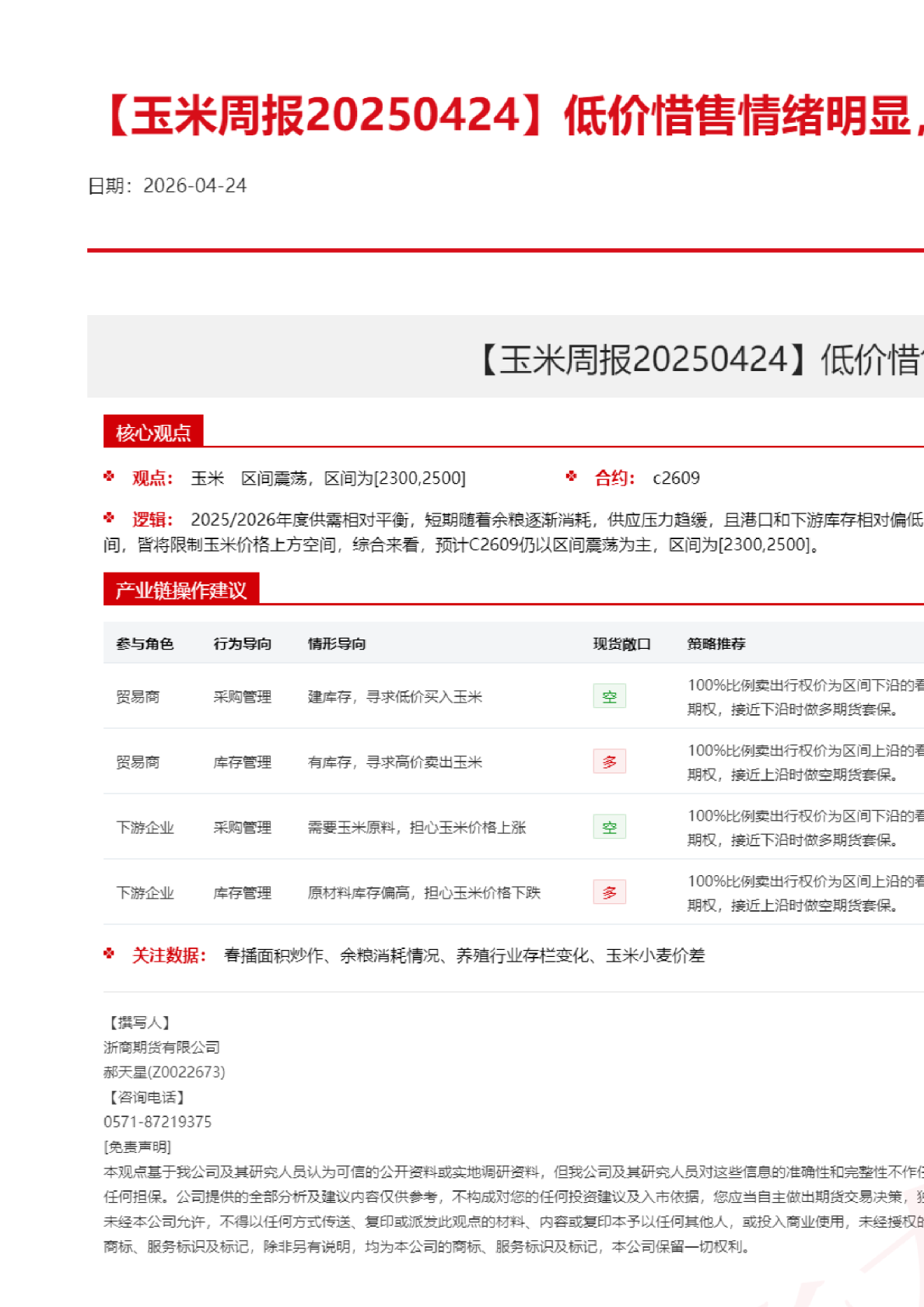
Task: Select the contract code c2609
Action: (x=676, y=478)
